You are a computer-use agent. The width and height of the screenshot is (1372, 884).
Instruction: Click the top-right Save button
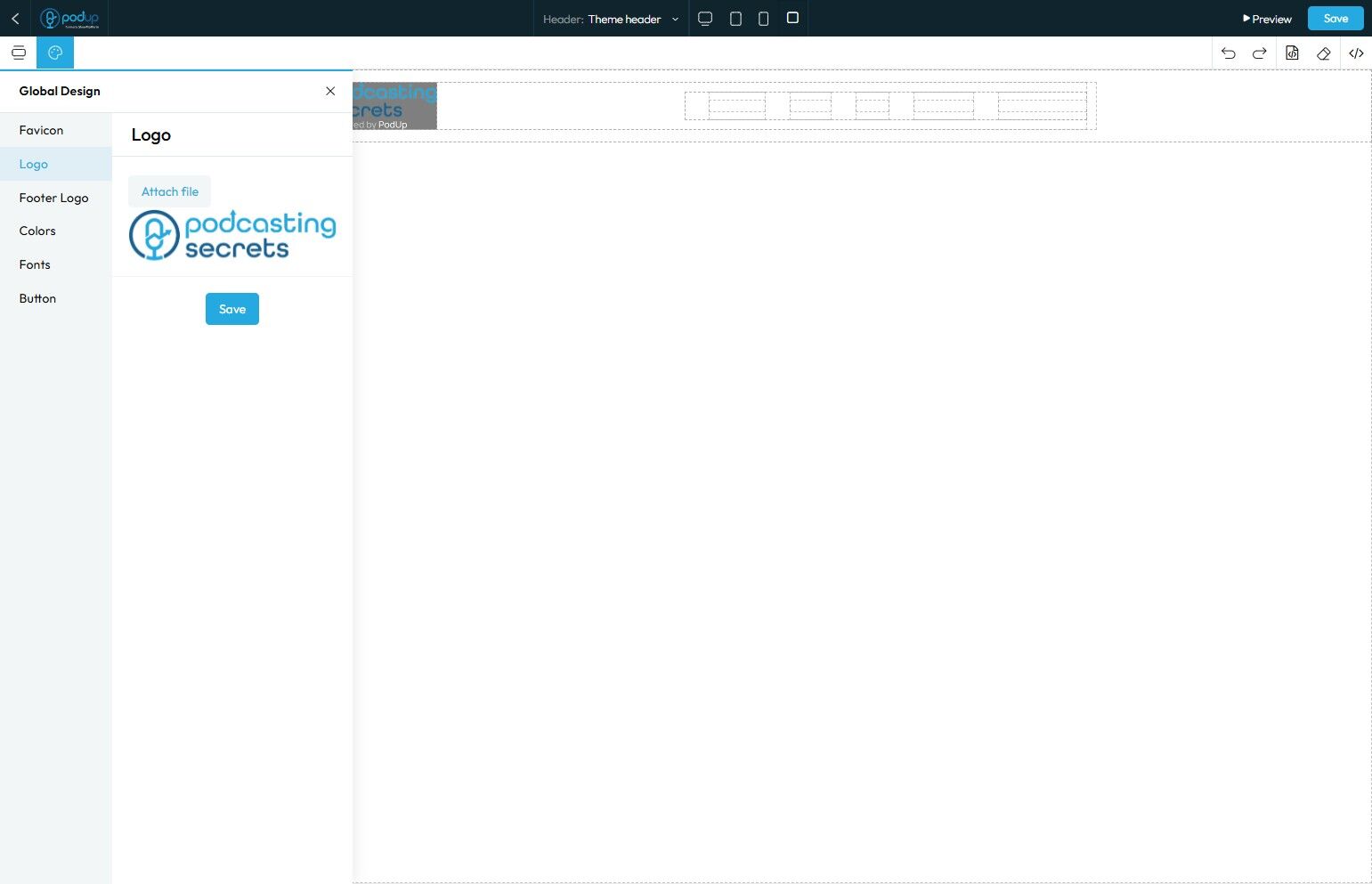point(1335,19)
